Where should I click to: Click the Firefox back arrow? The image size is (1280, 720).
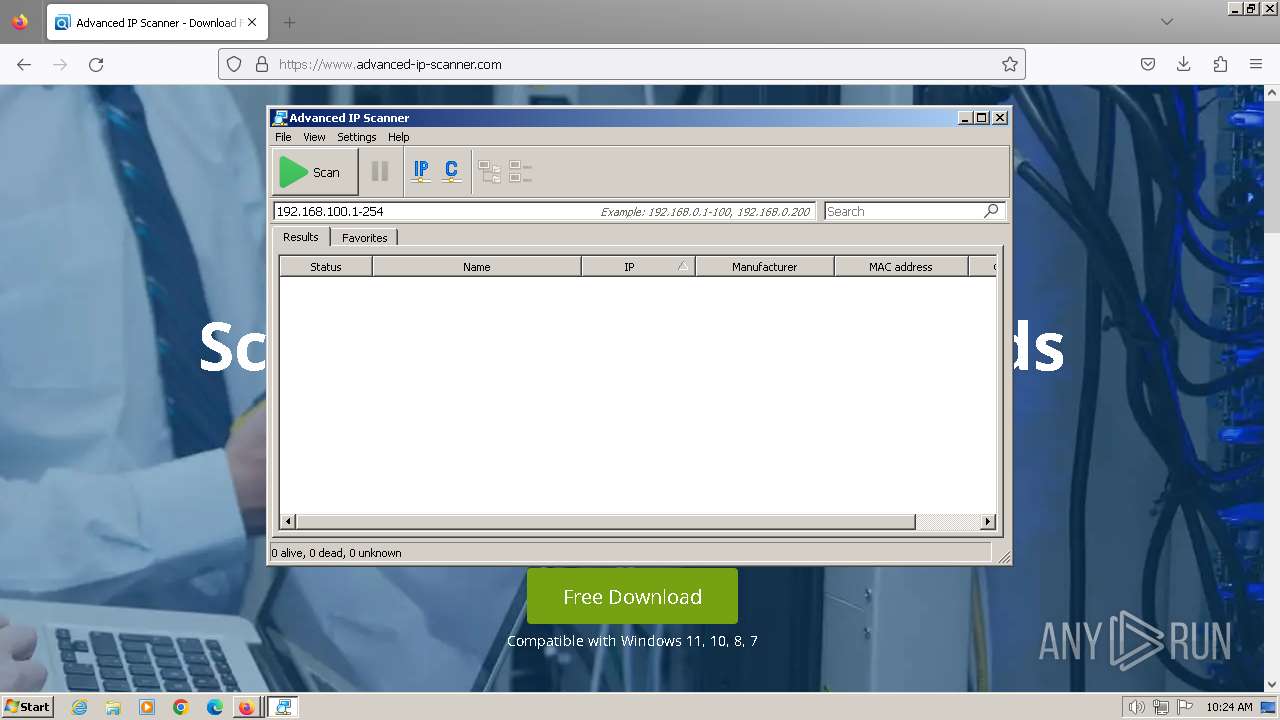click(24, 64)
